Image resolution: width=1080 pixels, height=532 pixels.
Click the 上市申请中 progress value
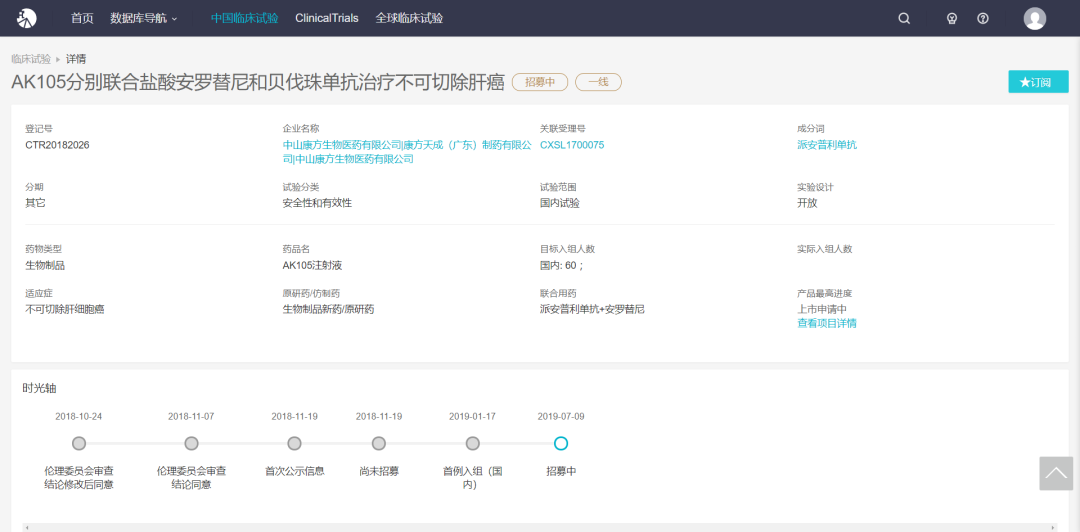(x=822, y=309)
